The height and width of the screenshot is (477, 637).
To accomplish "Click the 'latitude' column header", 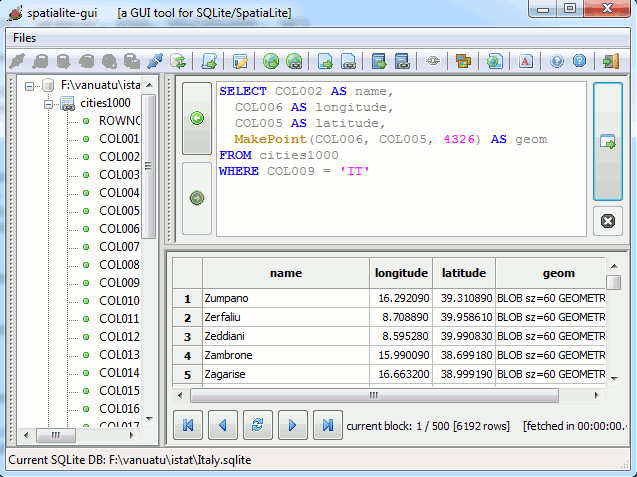I will point(464,273).
